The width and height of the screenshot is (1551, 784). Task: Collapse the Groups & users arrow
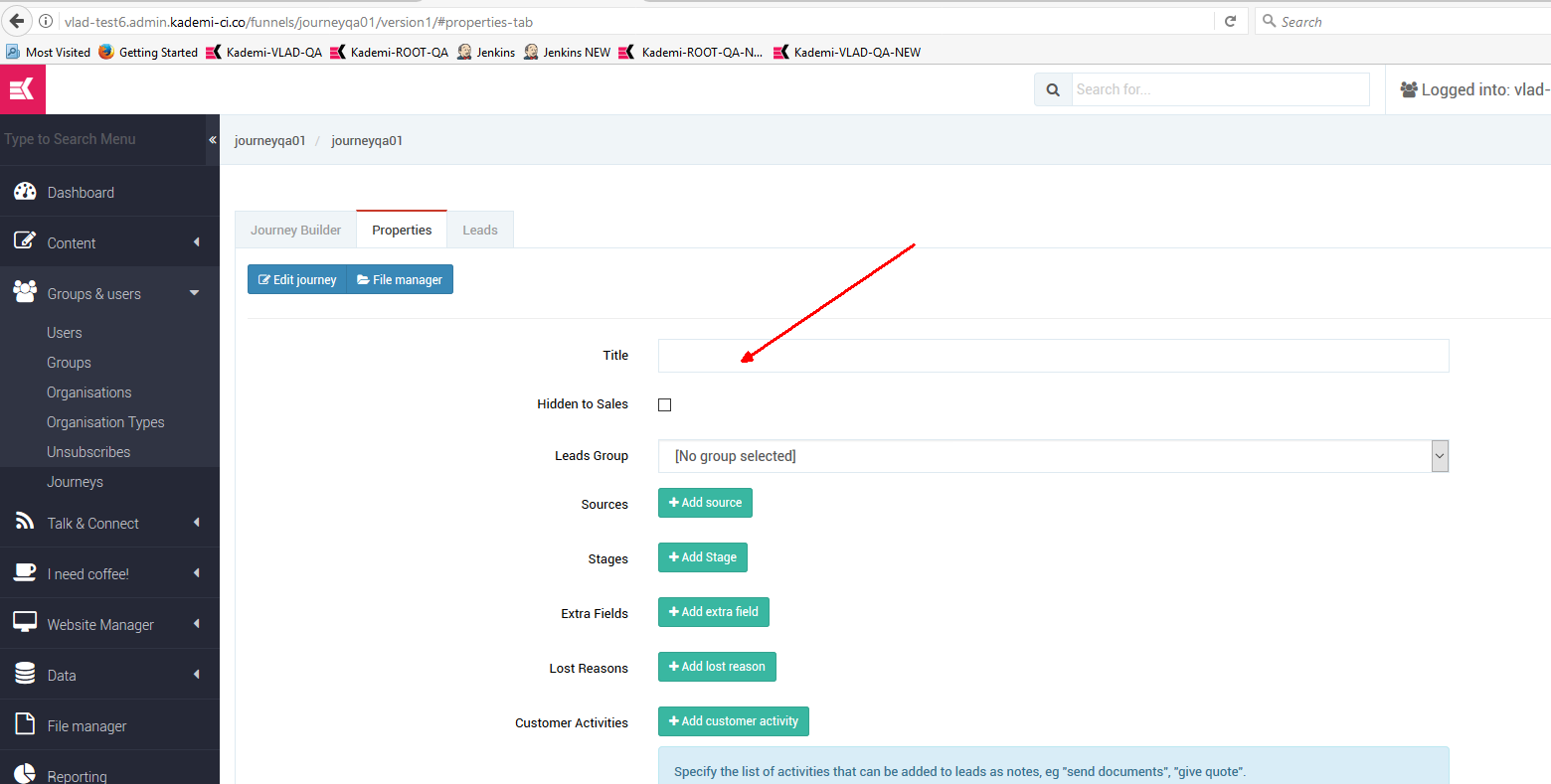tap(195, 293)
